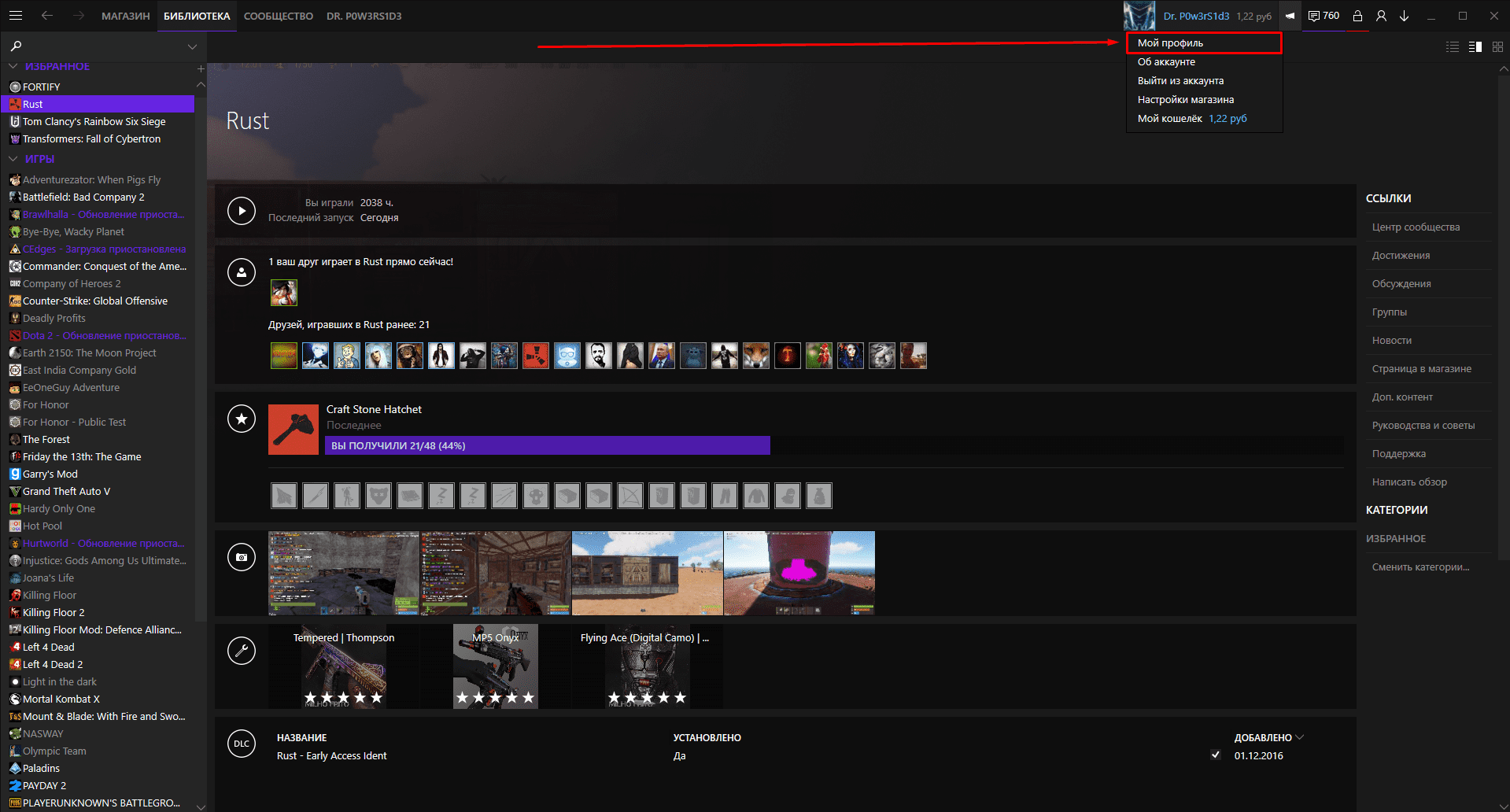Click the Rust game icon in favorites list

[15, 104]
